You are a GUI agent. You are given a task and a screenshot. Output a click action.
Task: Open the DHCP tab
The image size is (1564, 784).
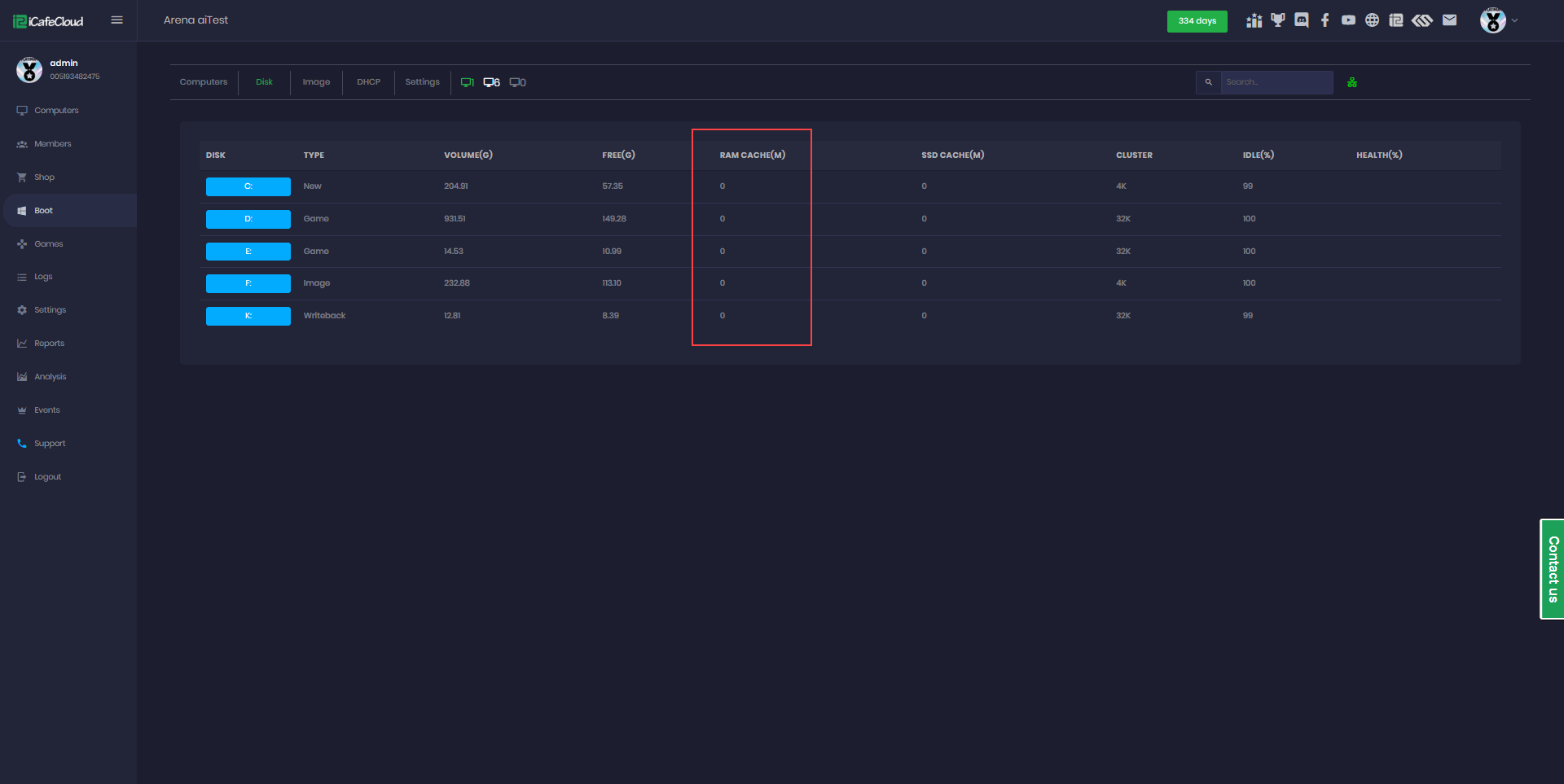point(368,81)
